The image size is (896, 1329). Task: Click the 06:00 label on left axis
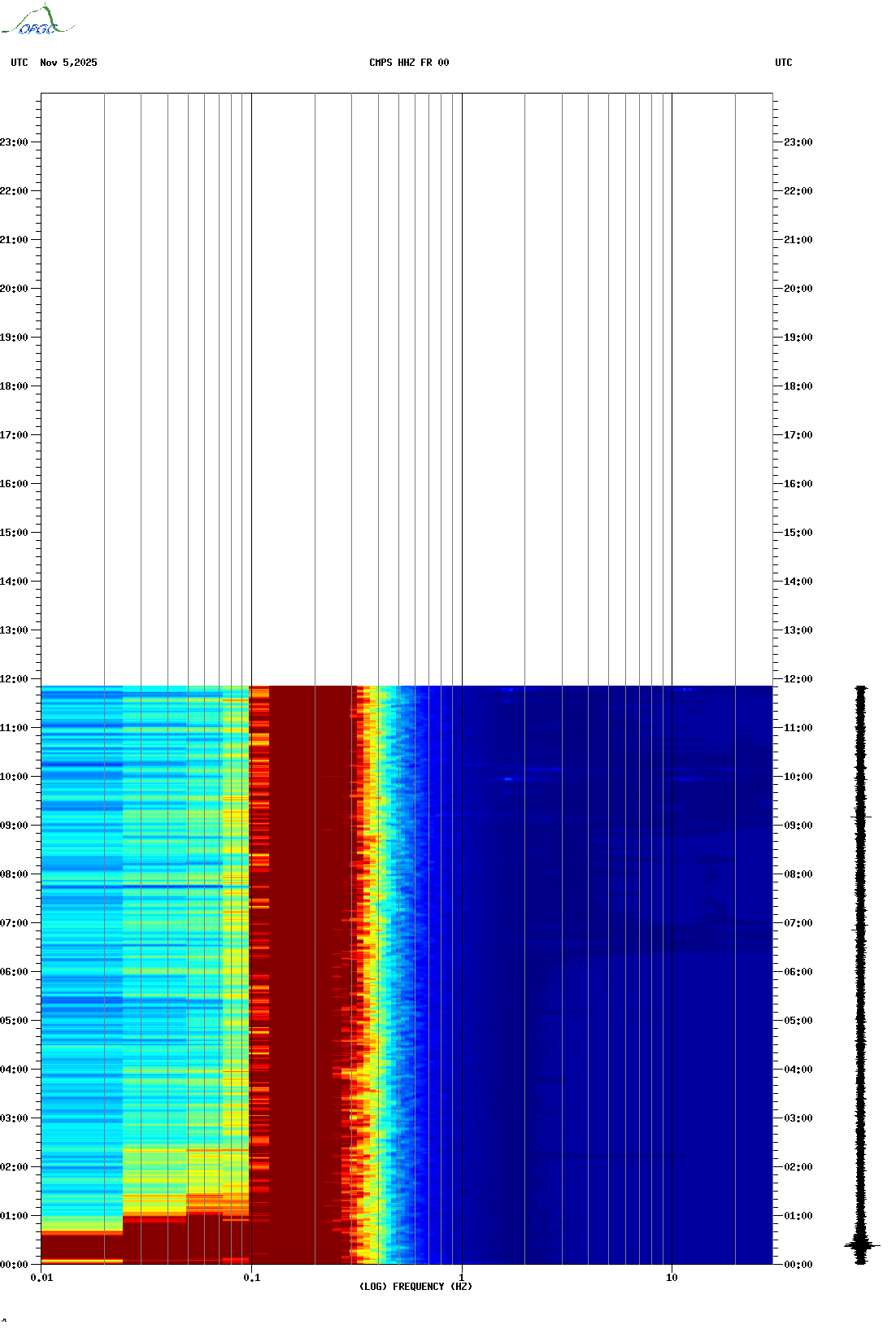tap(15, 972)
